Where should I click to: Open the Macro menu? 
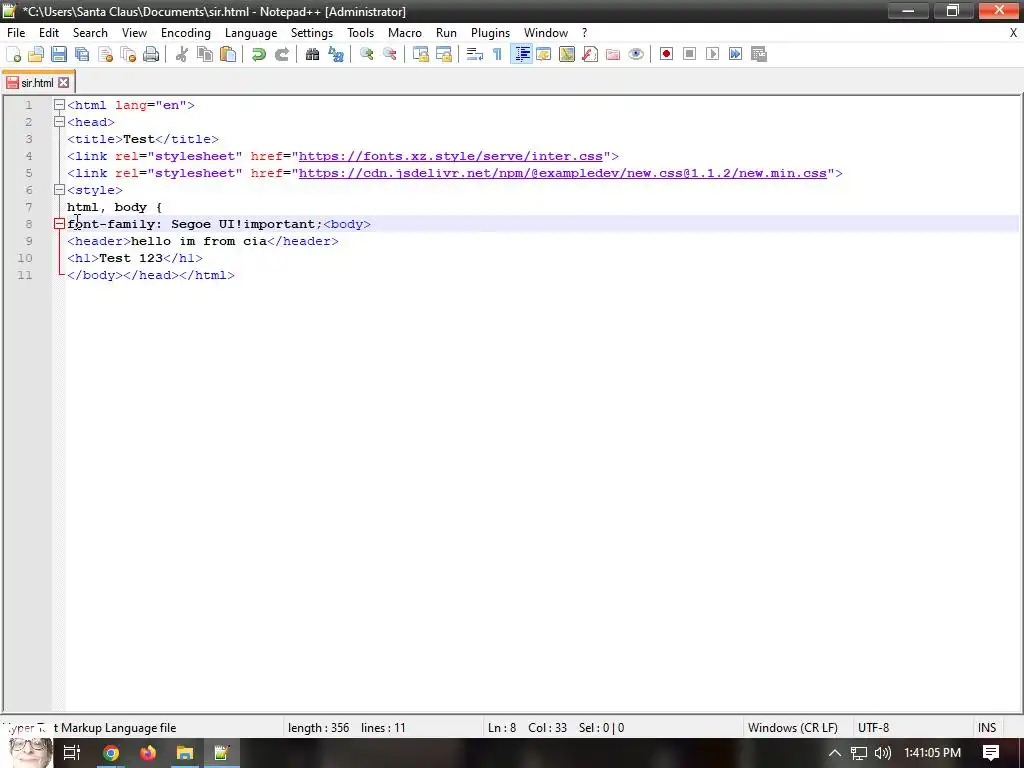click(x=405, y=33)
